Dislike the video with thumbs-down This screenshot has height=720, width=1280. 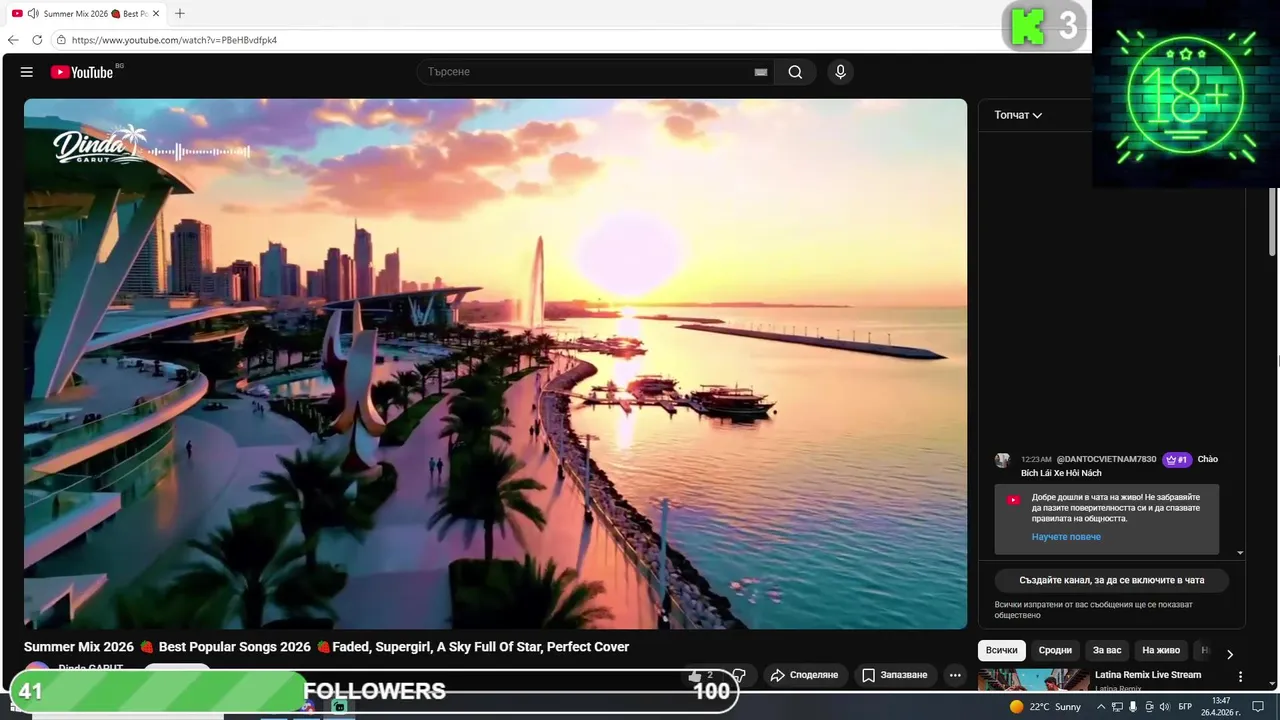(x=739, y=675)
